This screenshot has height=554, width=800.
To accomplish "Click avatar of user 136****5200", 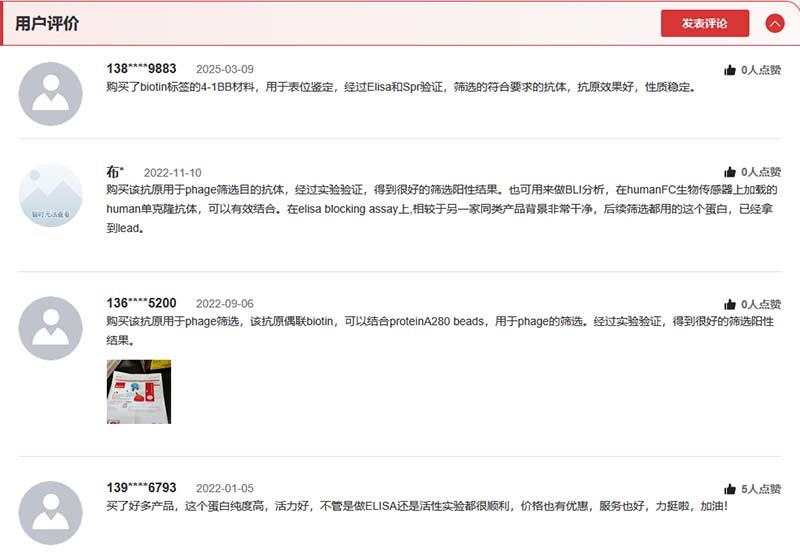I will [51, 328].
